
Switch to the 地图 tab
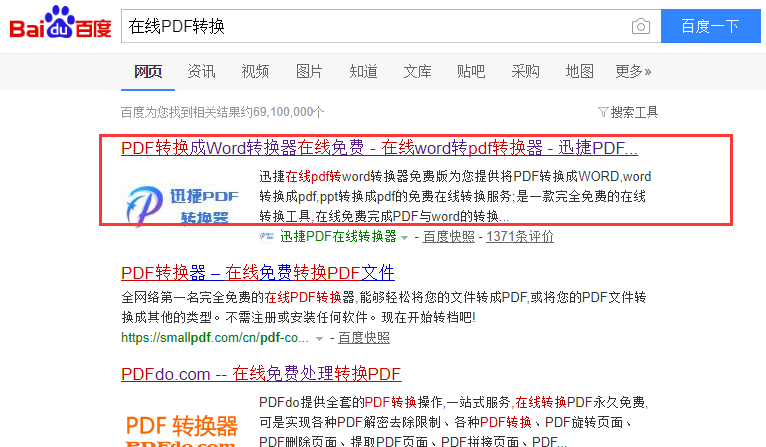pos(579,71)
